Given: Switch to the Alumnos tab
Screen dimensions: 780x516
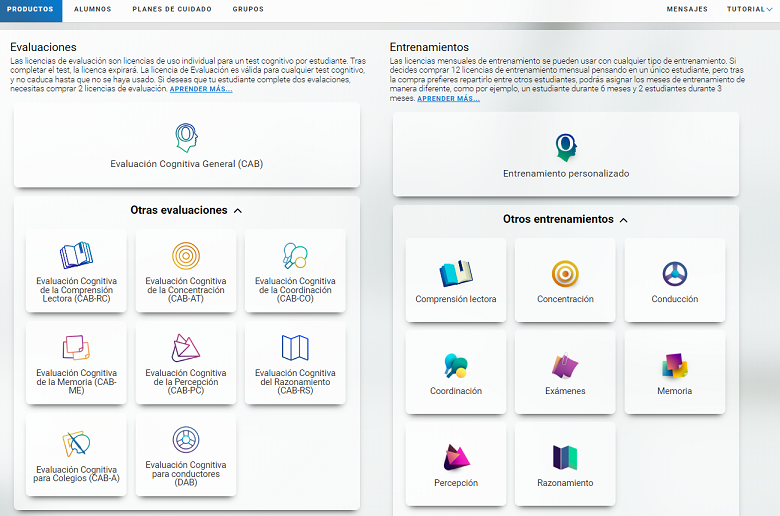Looking at the screenshot, I should [x=92, y=9].
